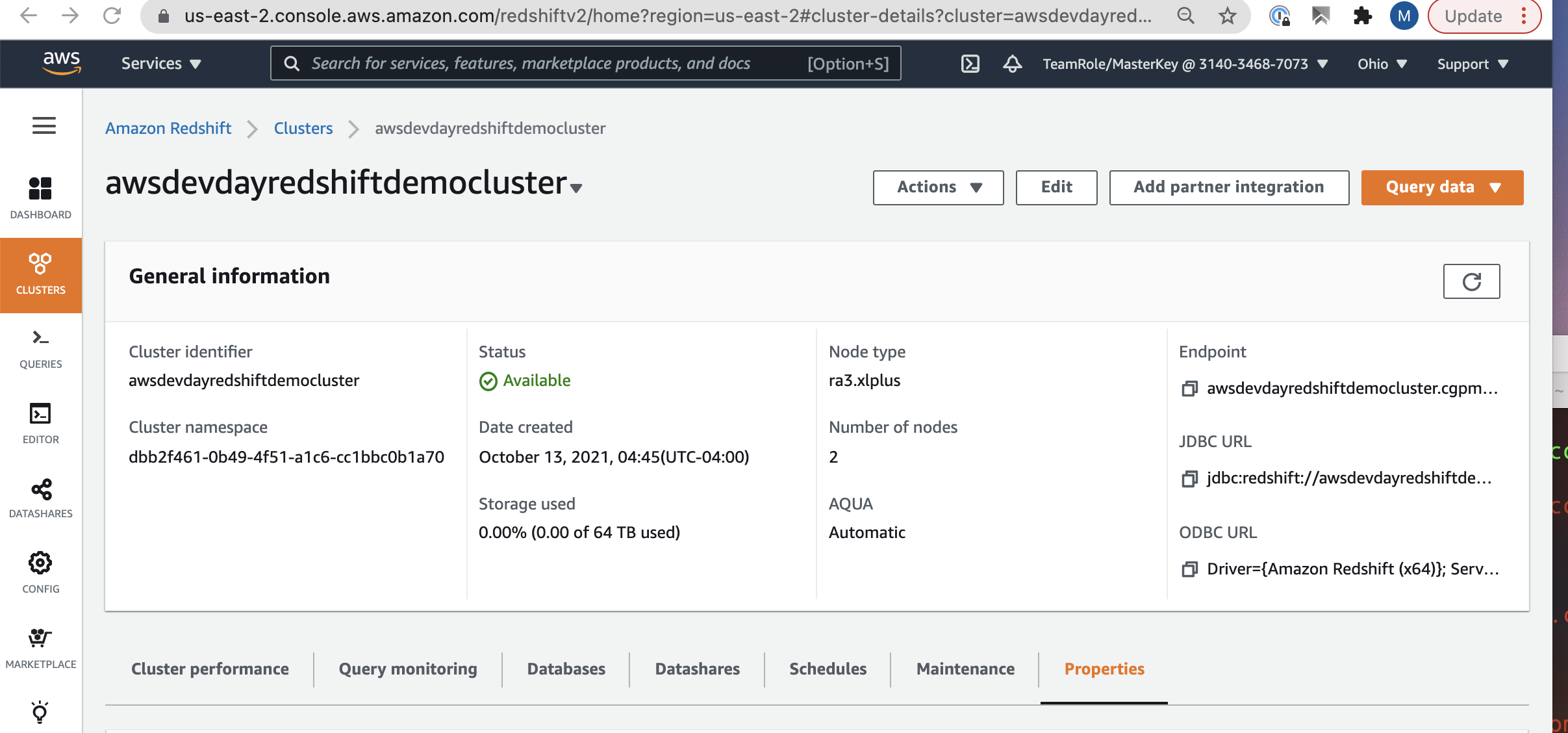
Task: Click the awsdevdayredshiftdemocluster.cgpm endpoint text
Action: pyautogui.click(x=1352, y=389)
